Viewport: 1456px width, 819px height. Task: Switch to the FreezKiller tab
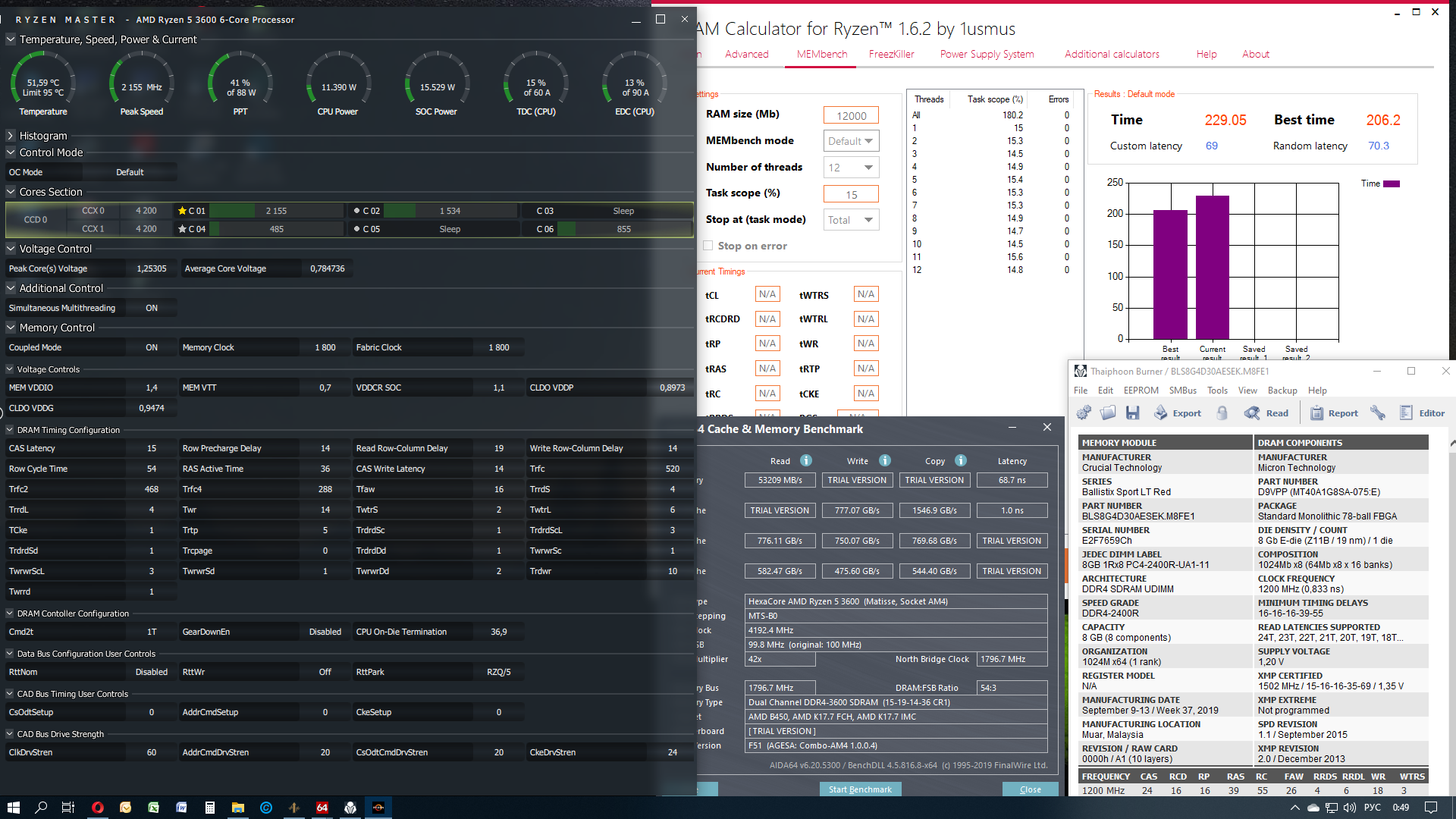pos(891,54)
